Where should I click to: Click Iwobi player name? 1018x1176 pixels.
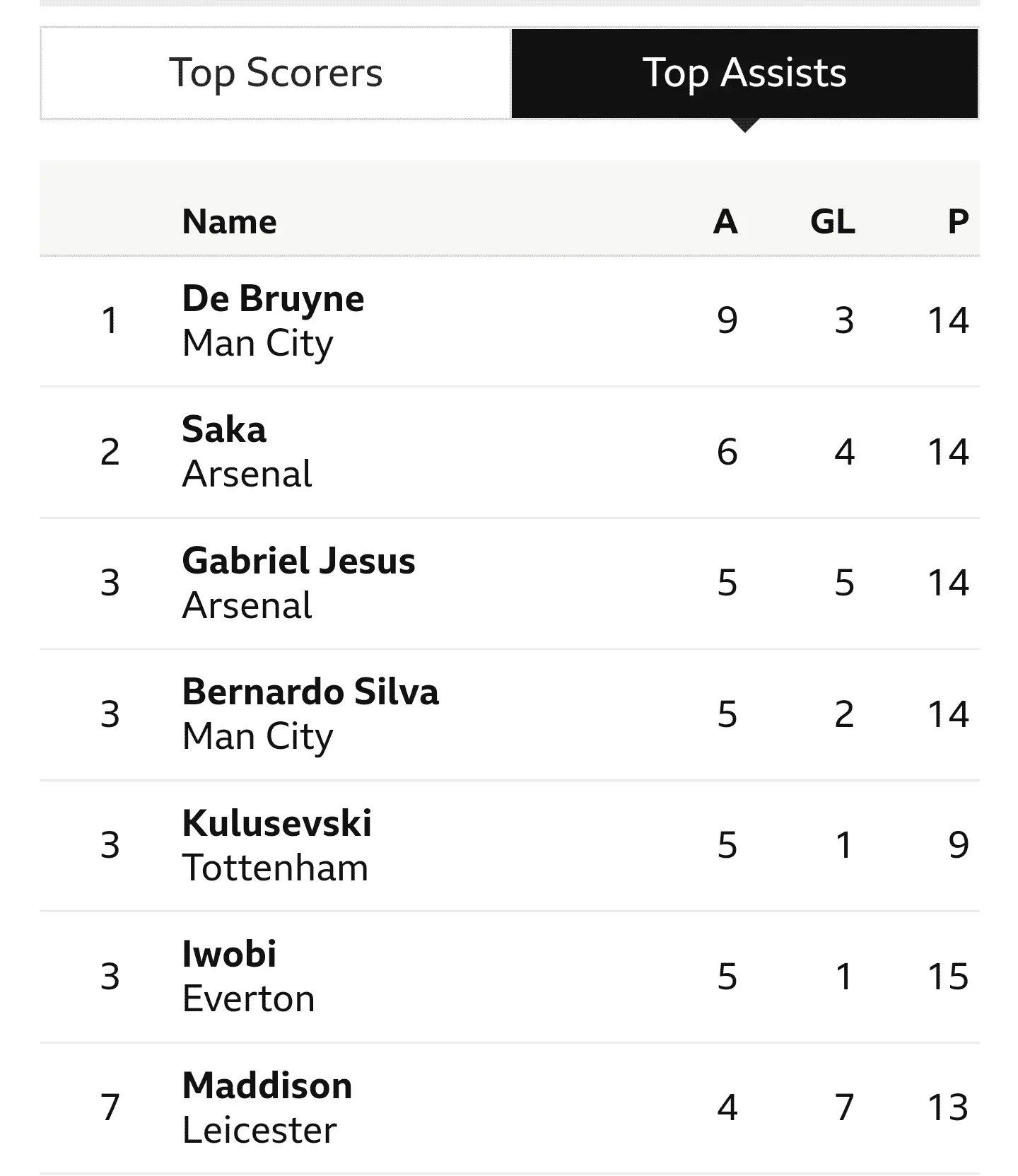click(x=229, y=954)
